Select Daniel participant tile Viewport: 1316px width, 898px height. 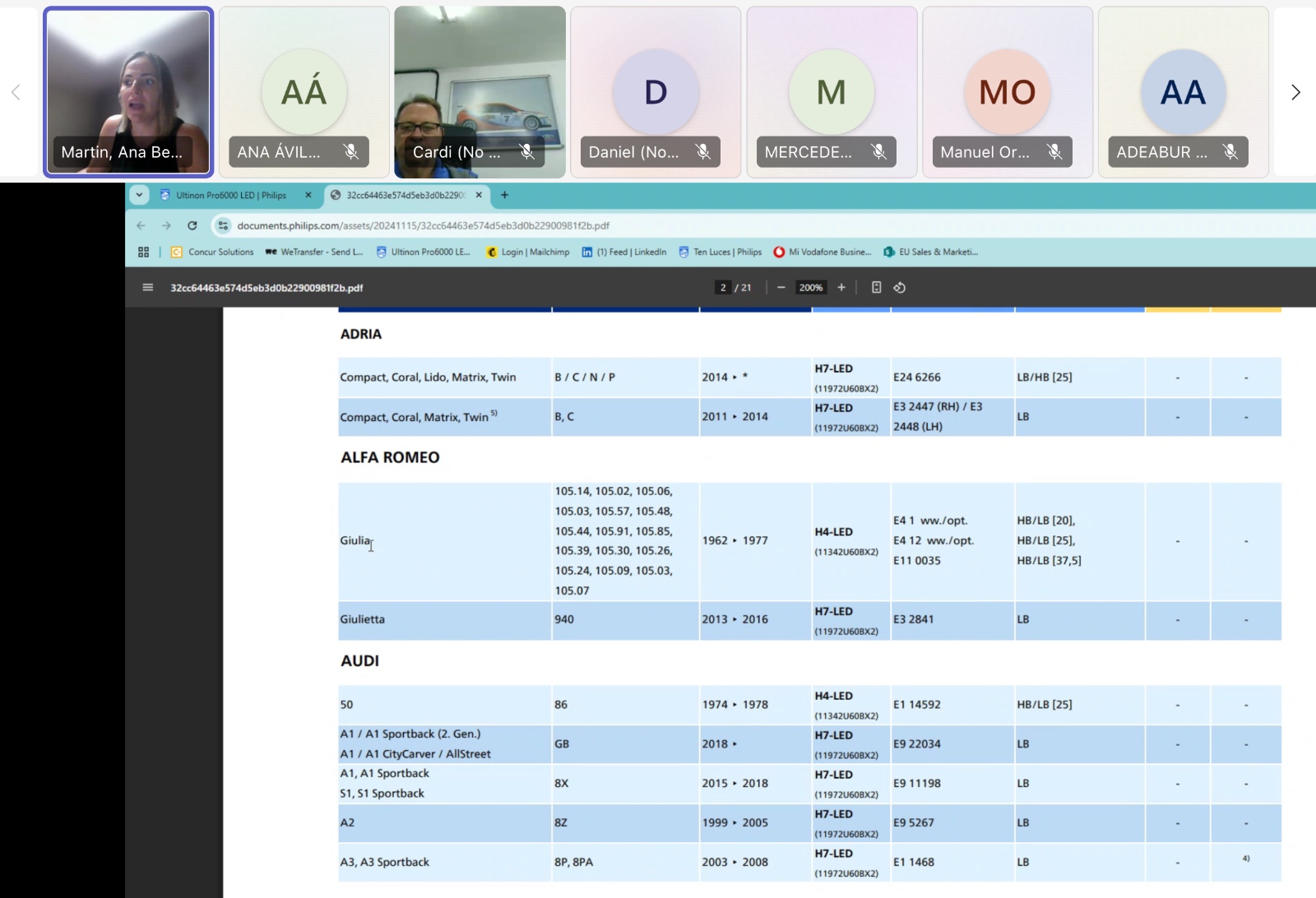(656, 92)
